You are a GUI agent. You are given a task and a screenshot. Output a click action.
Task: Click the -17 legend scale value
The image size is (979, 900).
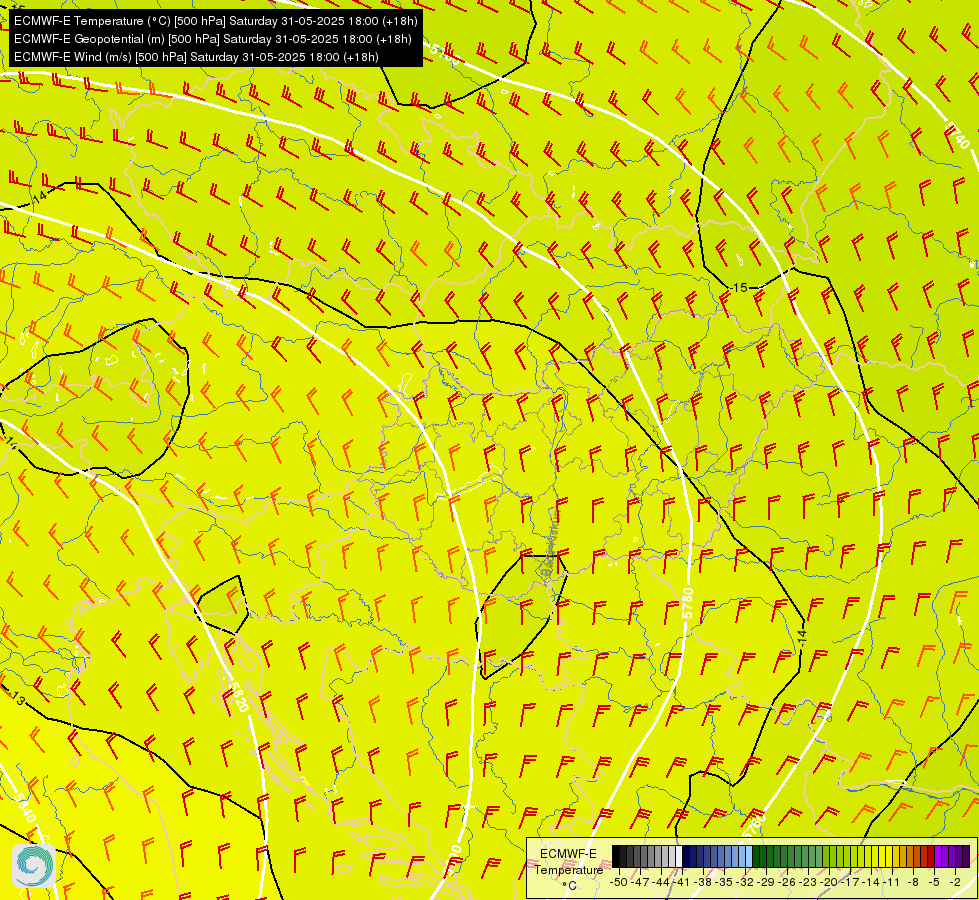tap(850, 883)
